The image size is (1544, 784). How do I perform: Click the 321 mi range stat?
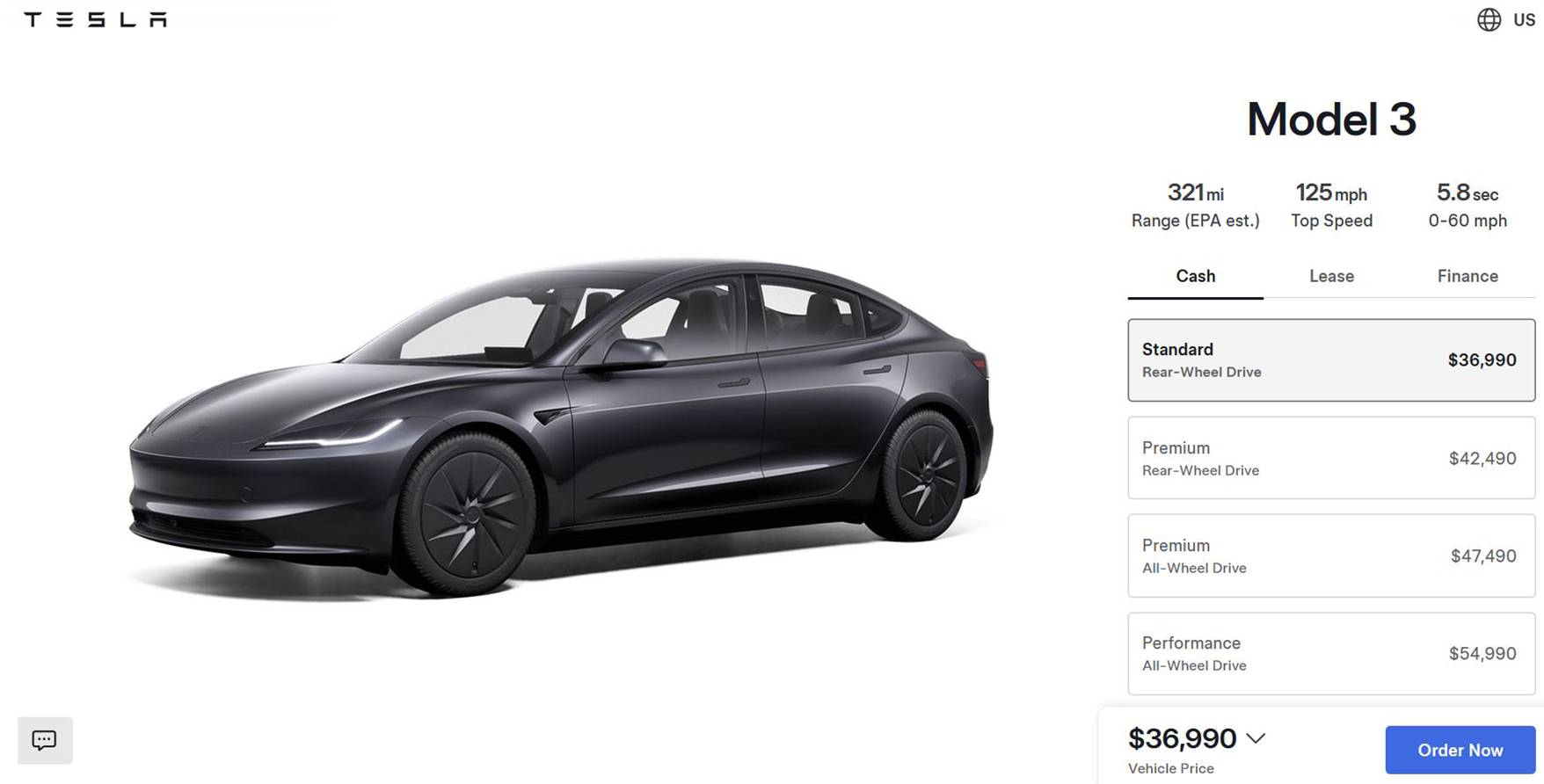tap(1196, 206)
